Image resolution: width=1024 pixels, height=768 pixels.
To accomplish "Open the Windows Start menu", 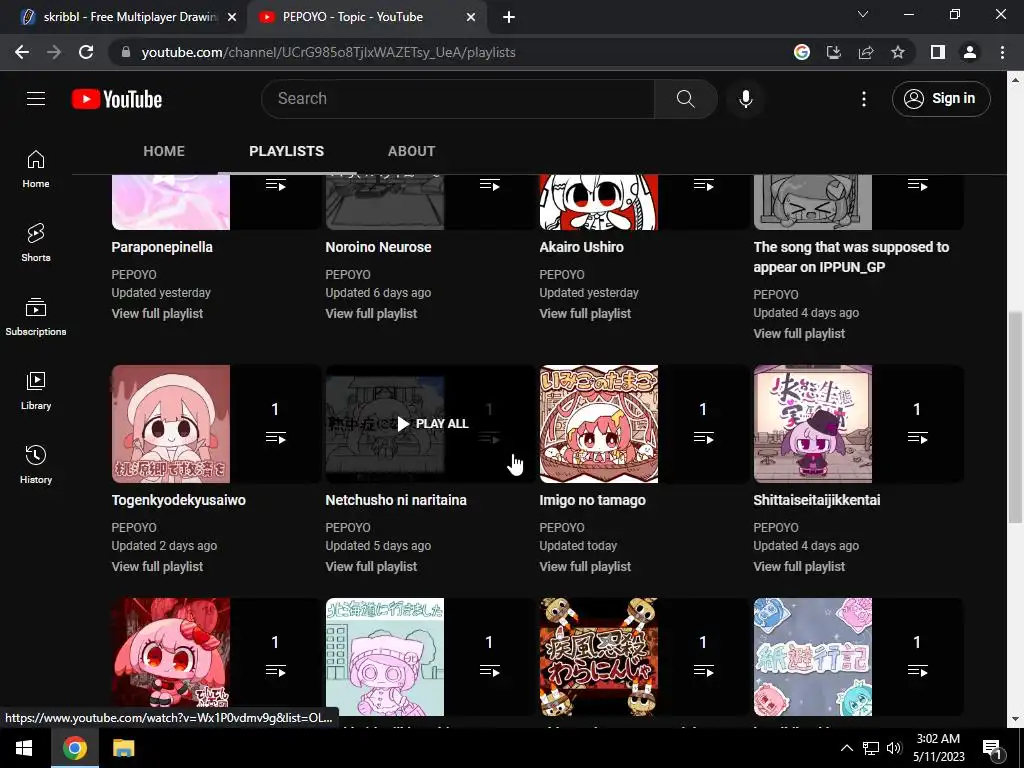I will coord(24,748).
